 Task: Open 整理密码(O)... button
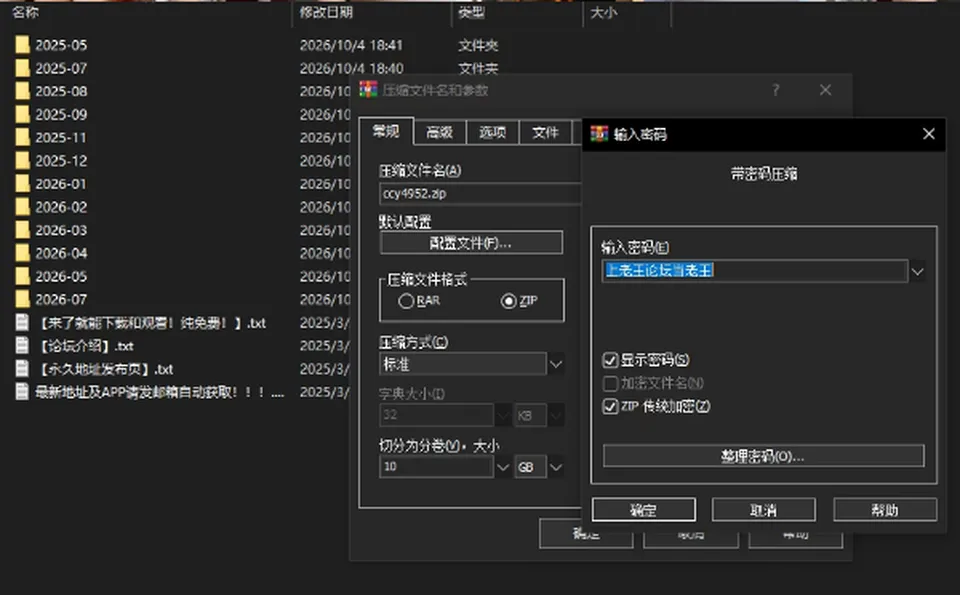(763, 456)
